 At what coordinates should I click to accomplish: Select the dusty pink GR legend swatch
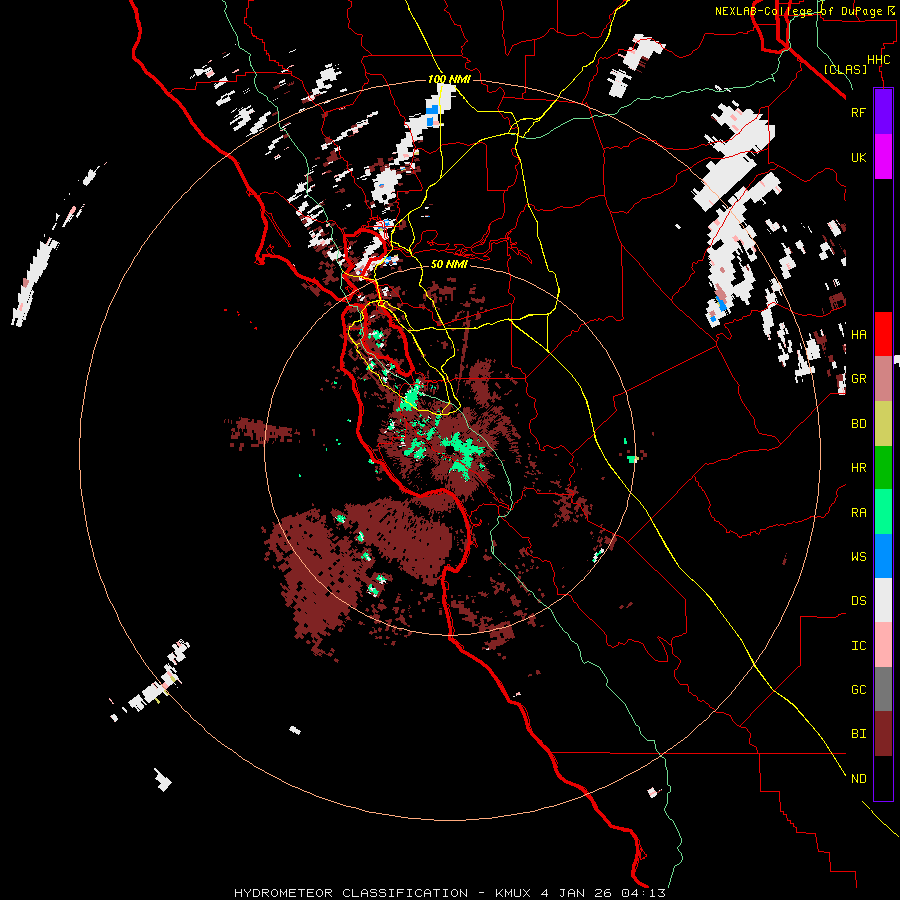(x=883, y=379)
